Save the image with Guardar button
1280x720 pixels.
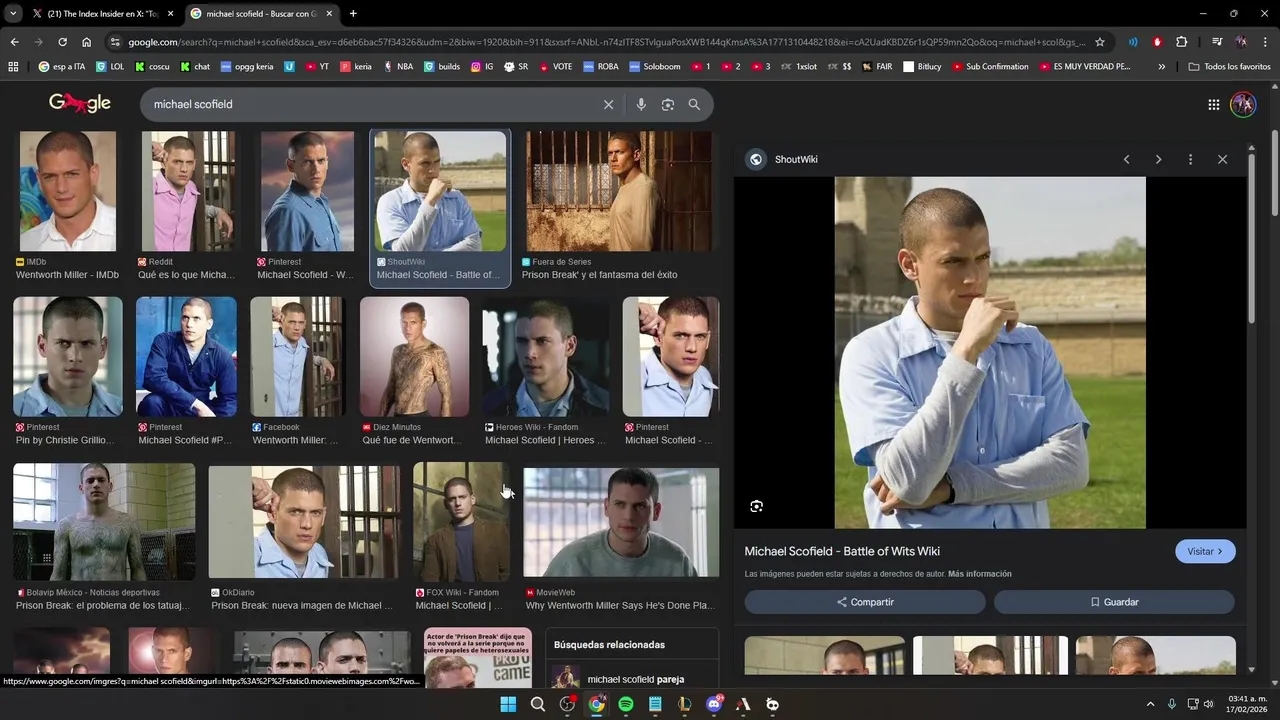click(1114, 602)
